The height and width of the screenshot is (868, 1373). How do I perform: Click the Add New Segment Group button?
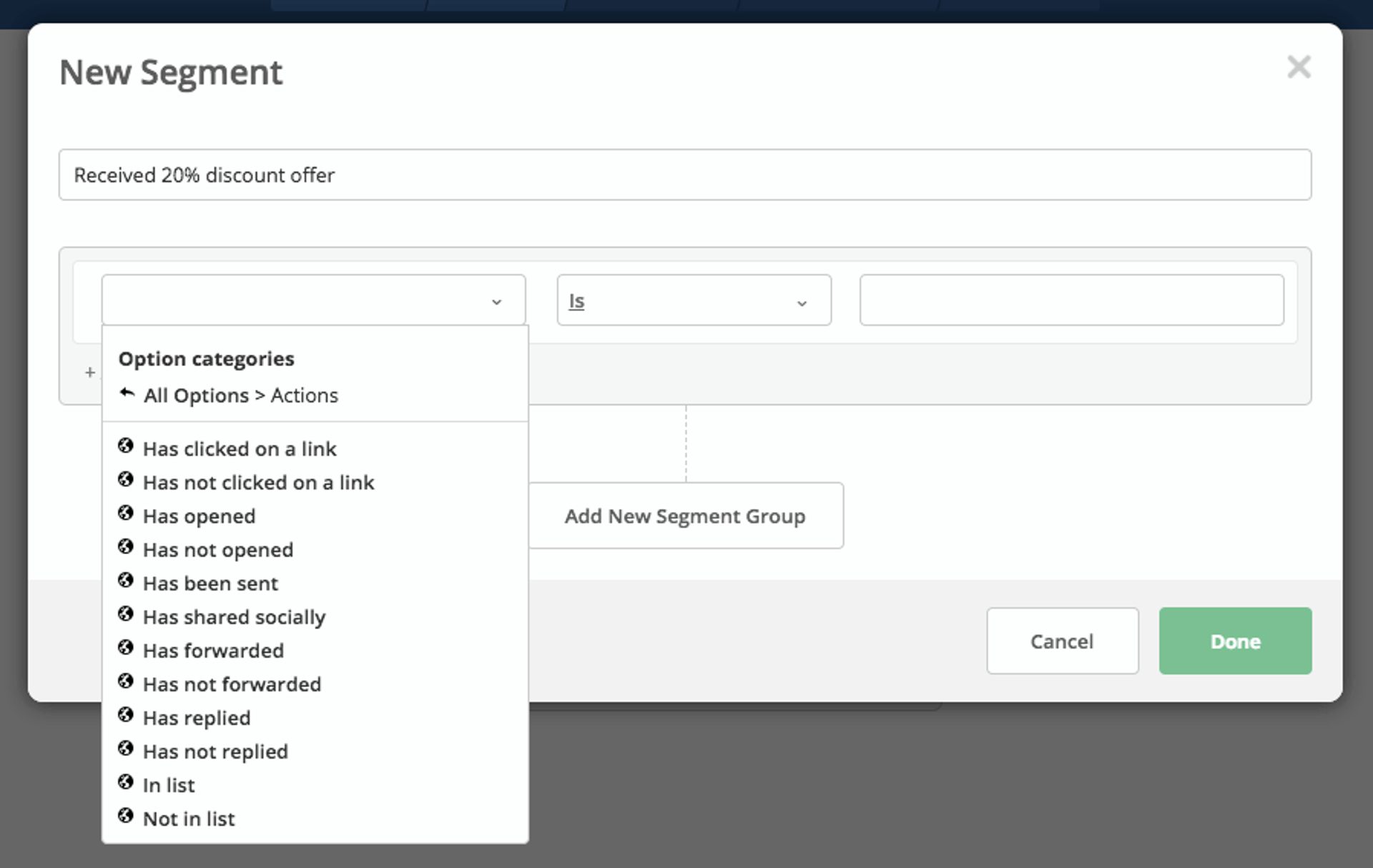(684, 516)
